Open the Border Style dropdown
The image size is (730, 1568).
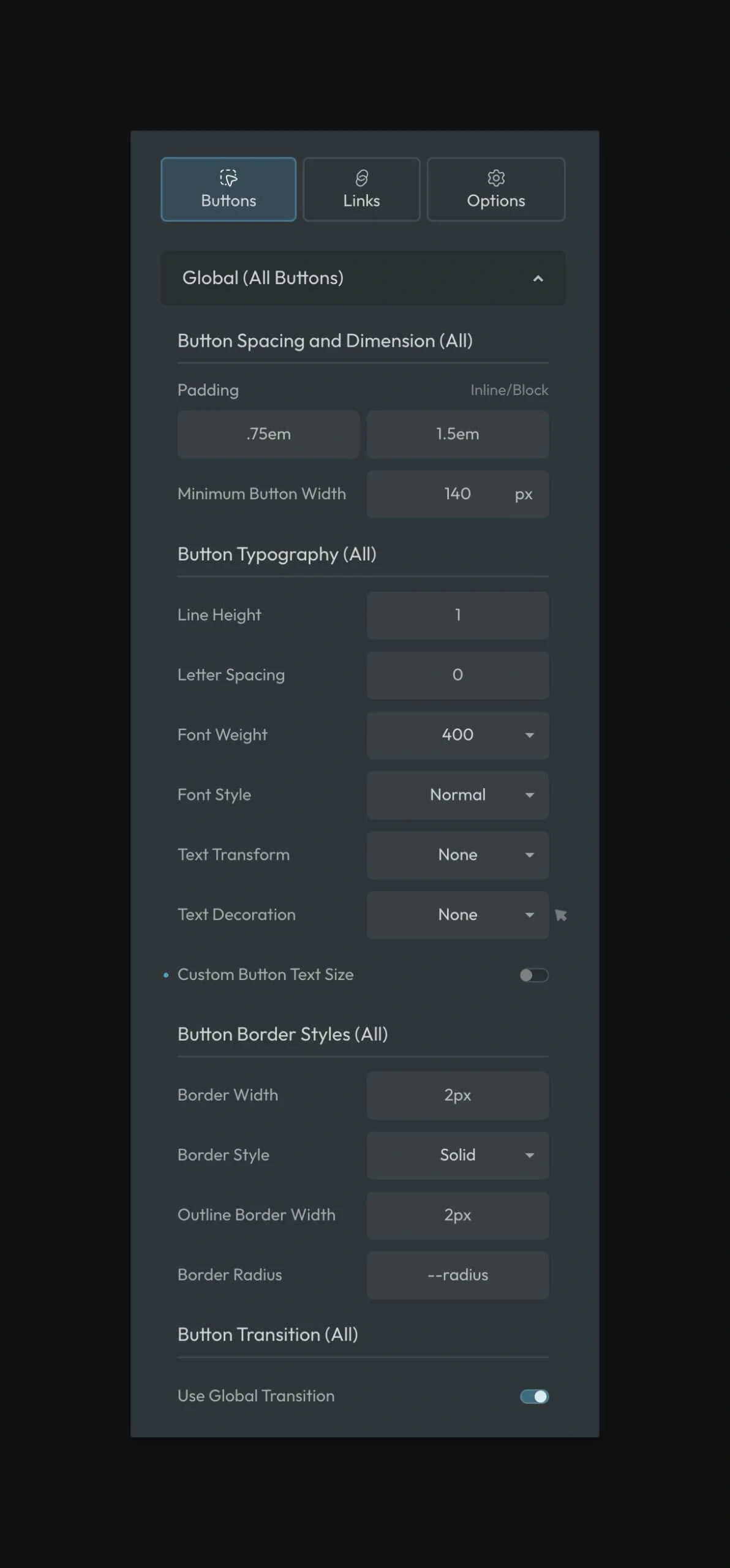[x=457, y=1155]
